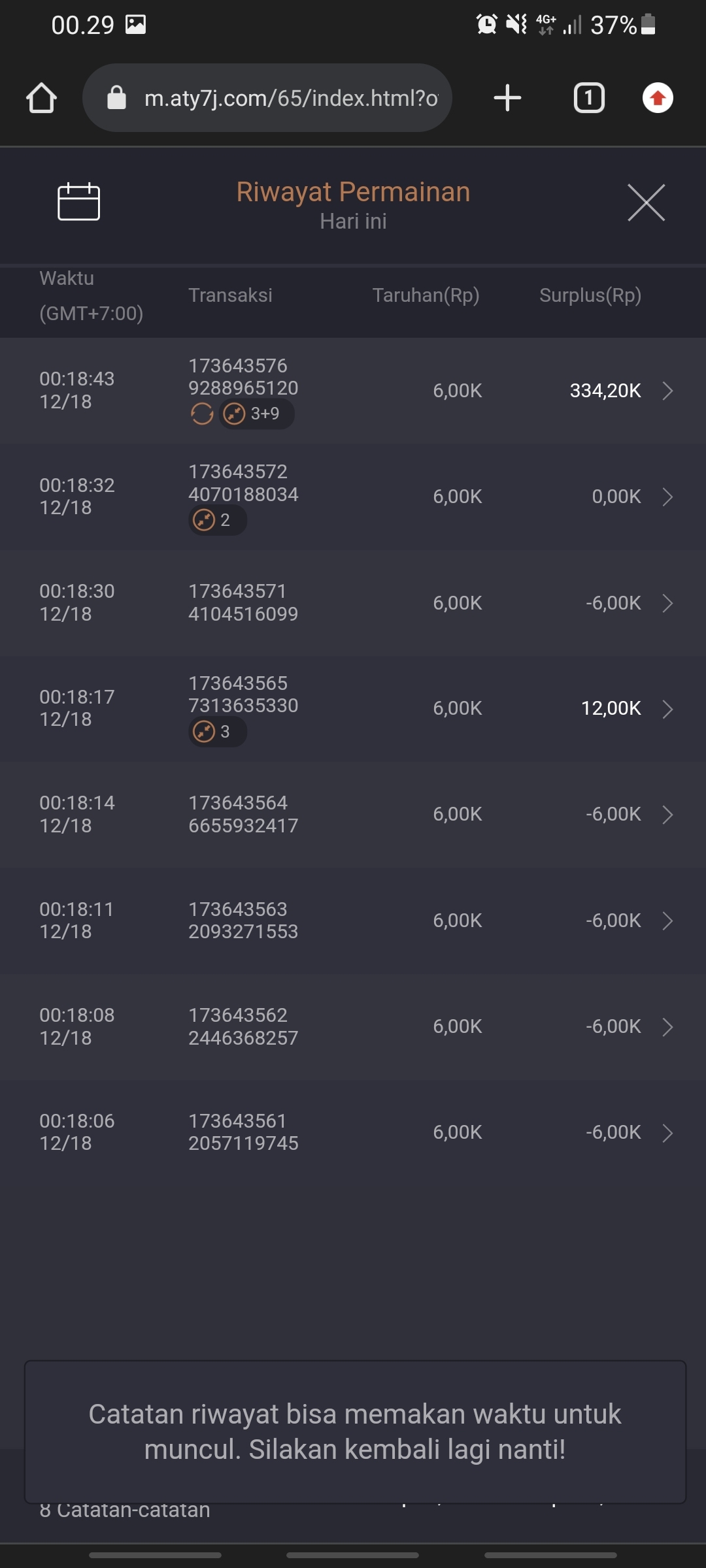Viewport: 706px width, 1568px height.
Task: Open the tab switcher showing 1
Action: pyautogui.click(x=588, y=98)
